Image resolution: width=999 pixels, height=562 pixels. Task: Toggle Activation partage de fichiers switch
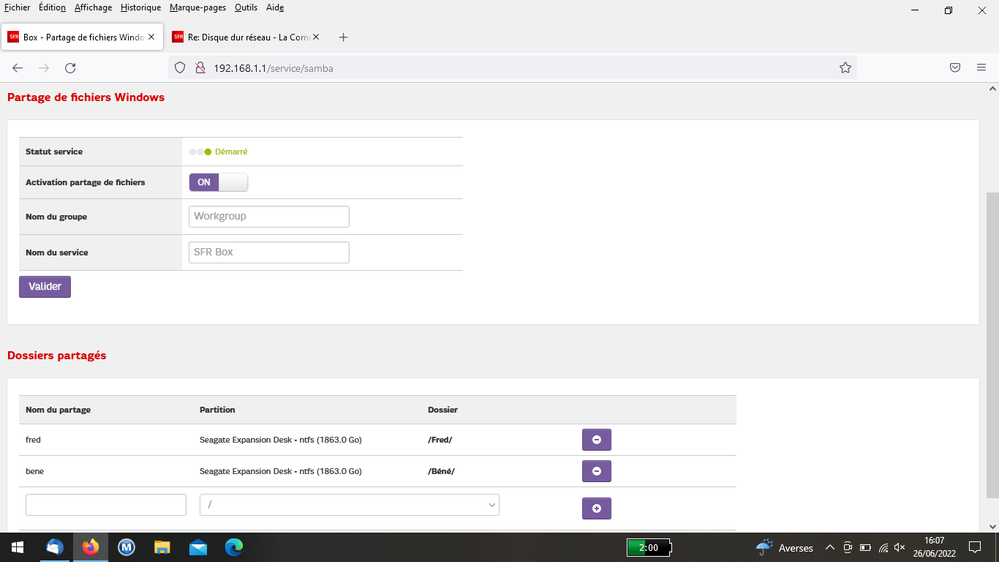[x=218, y=182]
